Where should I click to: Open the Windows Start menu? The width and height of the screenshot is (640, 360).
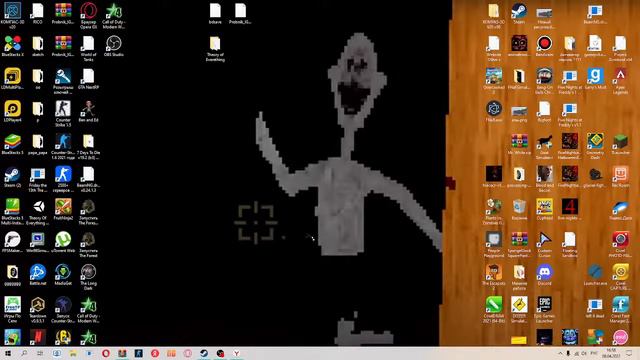(8, 353)
